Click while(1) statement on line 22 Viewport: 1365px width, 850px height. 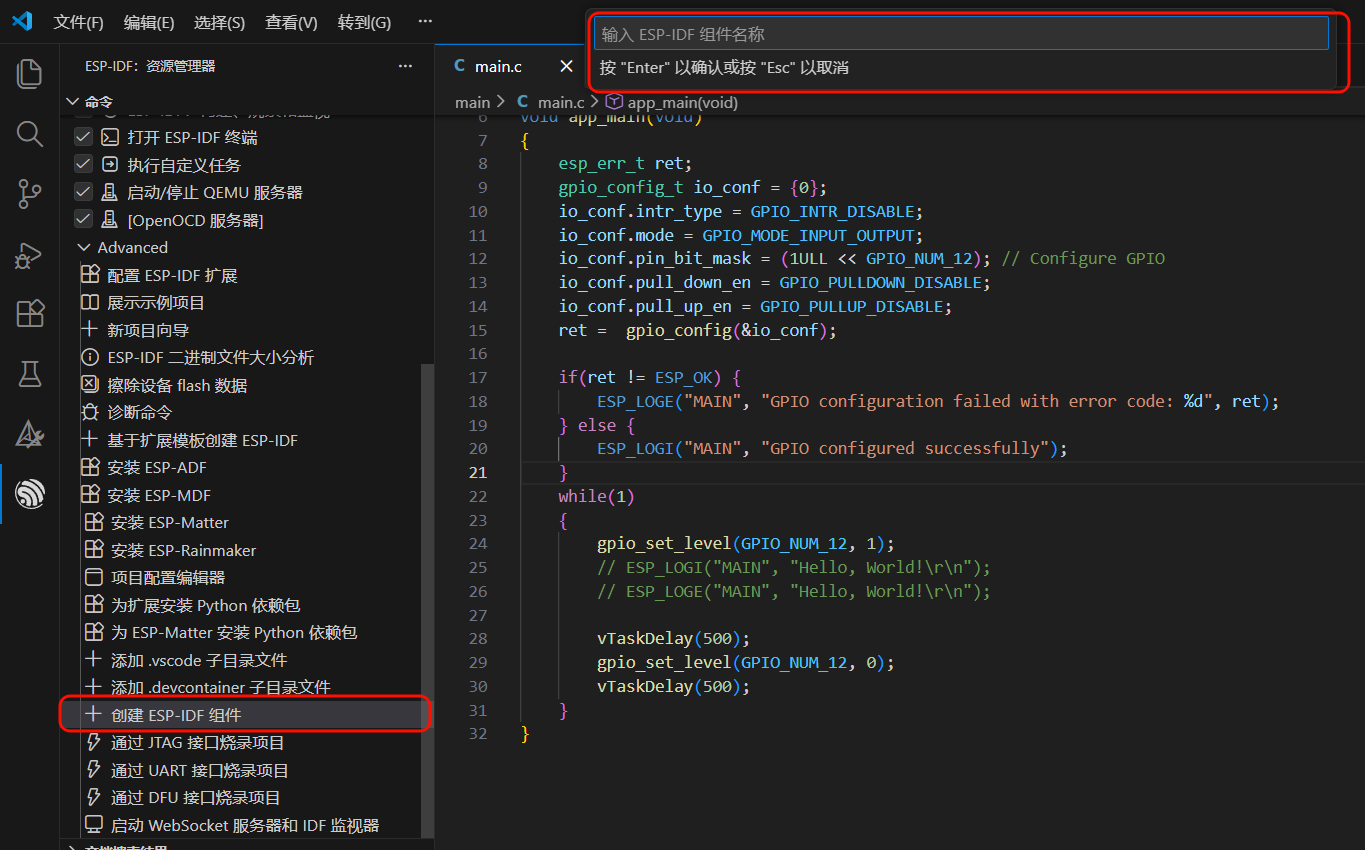tap(597, 496)
